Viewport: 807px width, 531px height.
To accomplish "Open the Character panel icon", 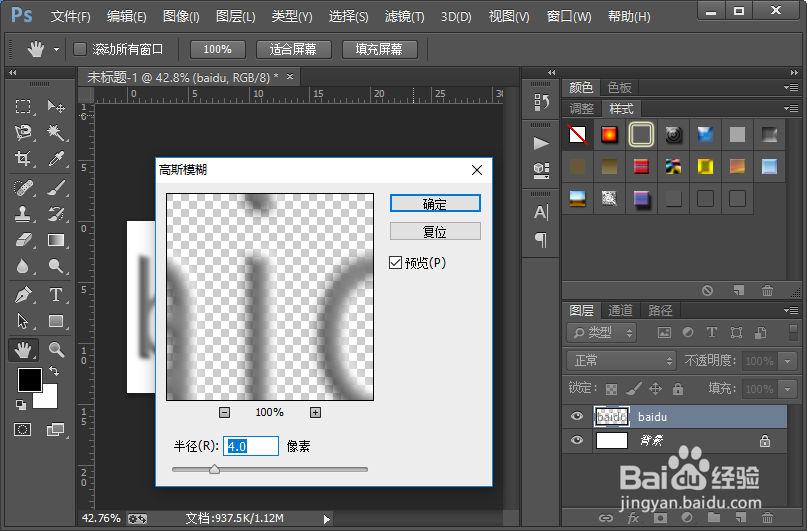I will [x=541, y=212].
